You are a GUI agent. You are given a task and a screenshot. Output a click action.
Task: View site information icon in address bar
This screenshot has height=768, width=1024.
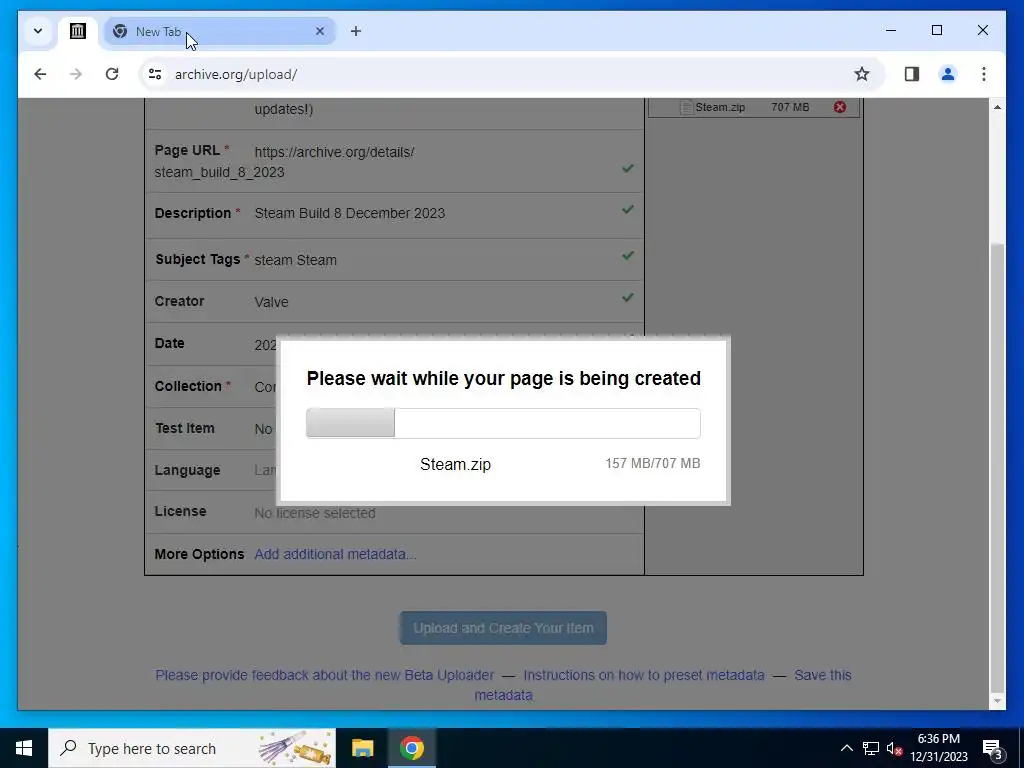click(155, 74)
